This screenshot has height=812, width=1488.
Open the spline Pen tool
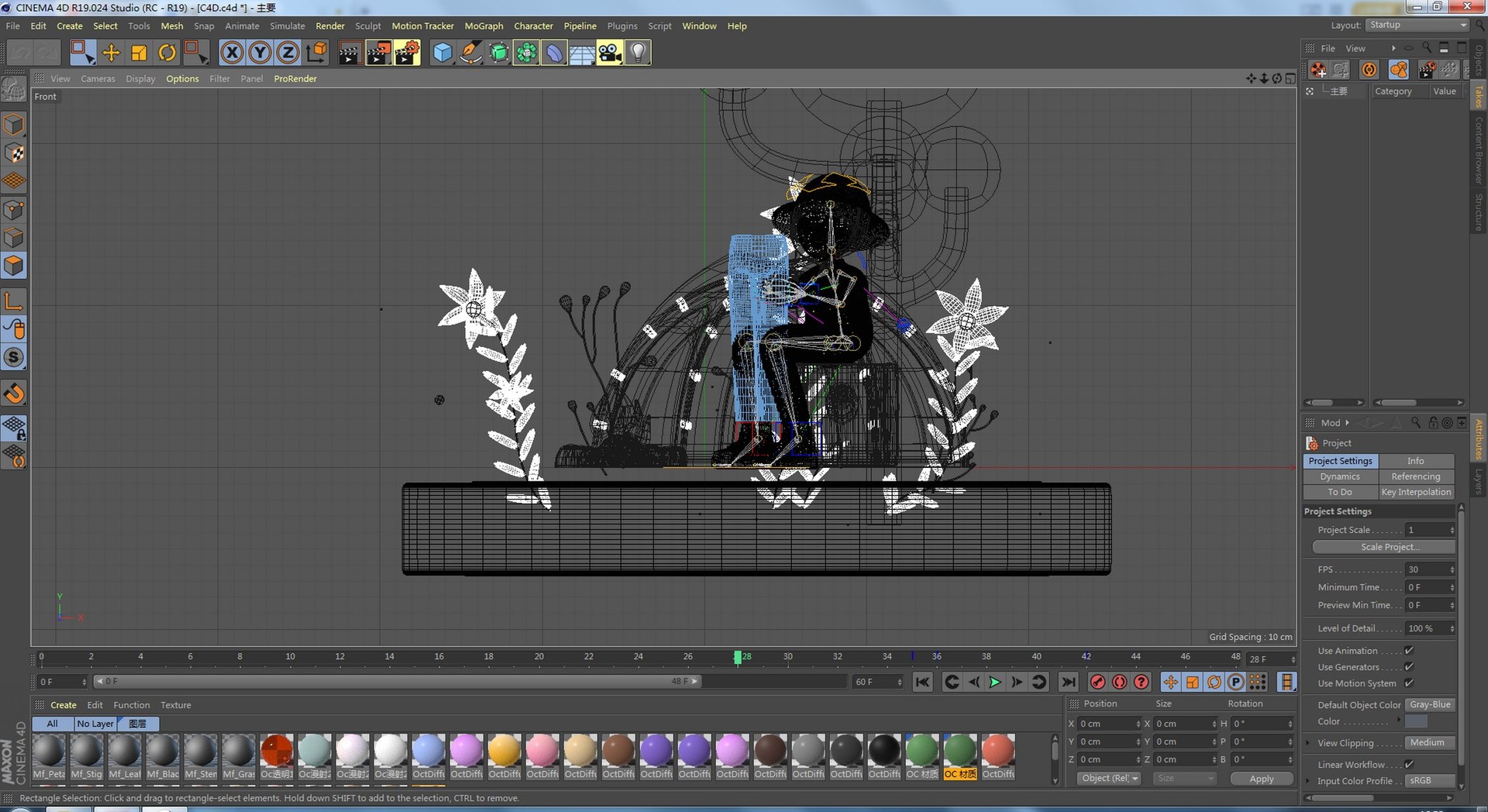(x=470, y=53)
